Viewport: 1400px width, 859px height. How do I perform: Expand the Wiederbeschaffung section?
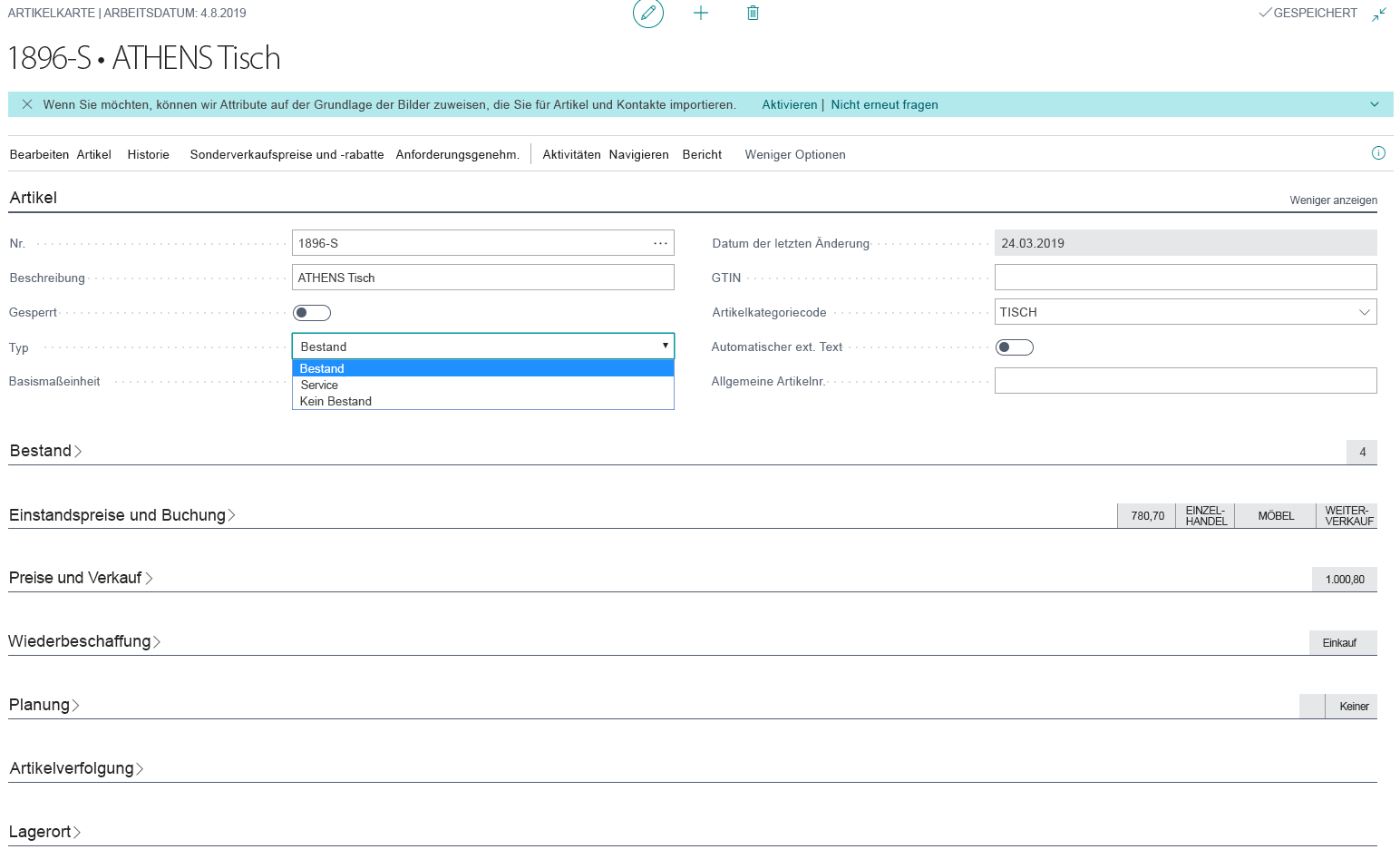pos(85,641)
